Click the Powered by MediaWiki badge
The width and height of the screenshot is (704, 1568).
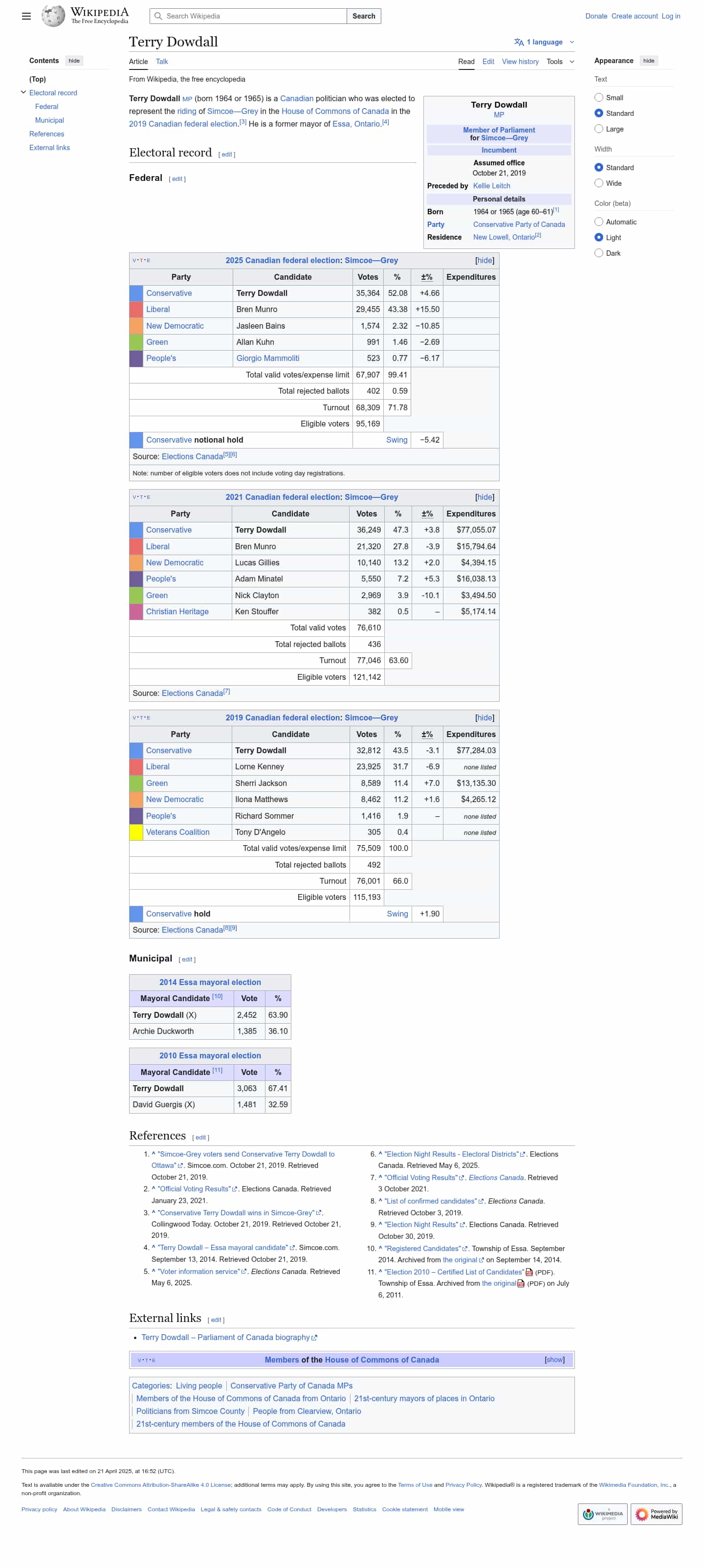(656, 1514)
